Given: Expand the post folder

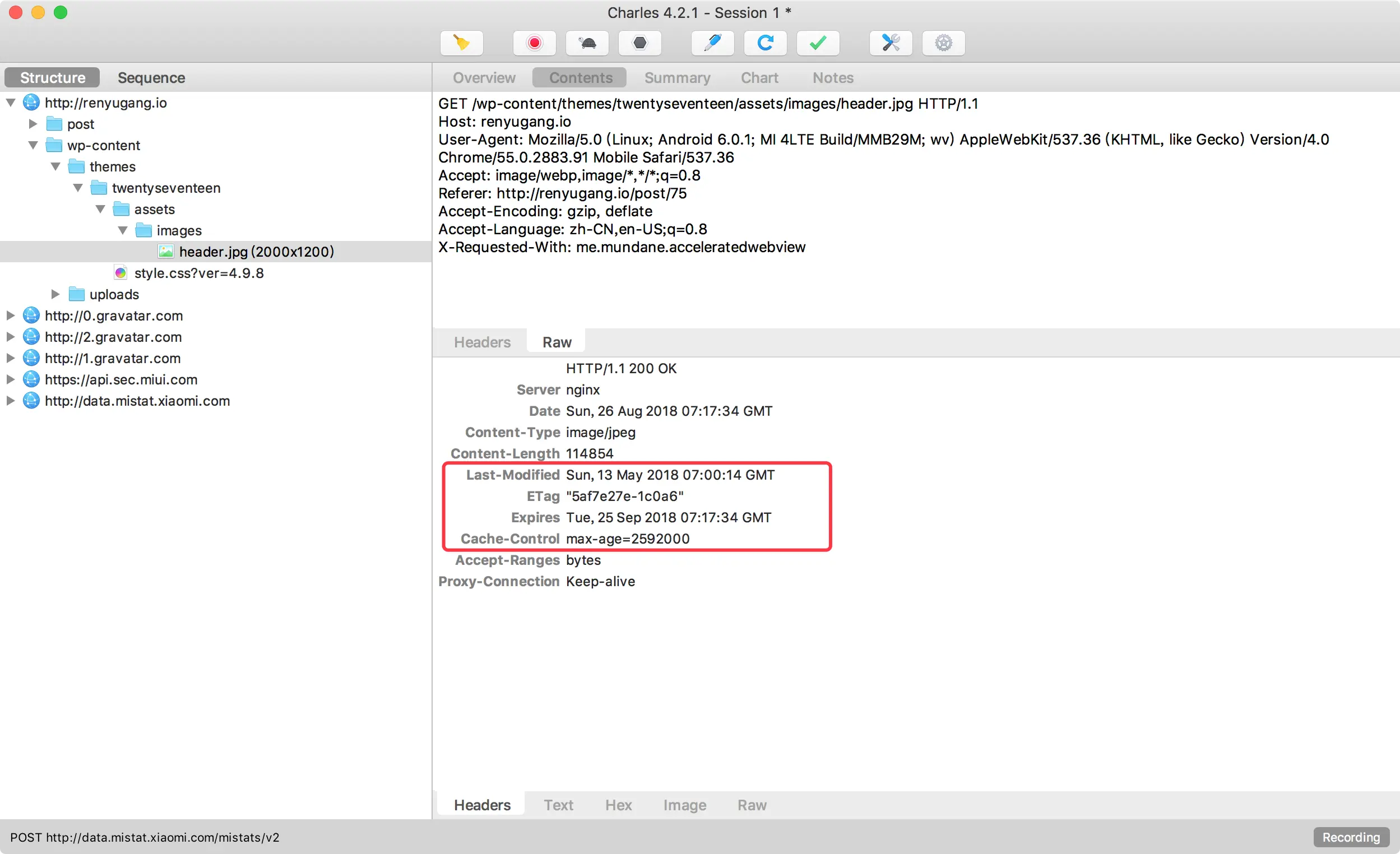Looking at the screenshot, I should click(33, 124).
